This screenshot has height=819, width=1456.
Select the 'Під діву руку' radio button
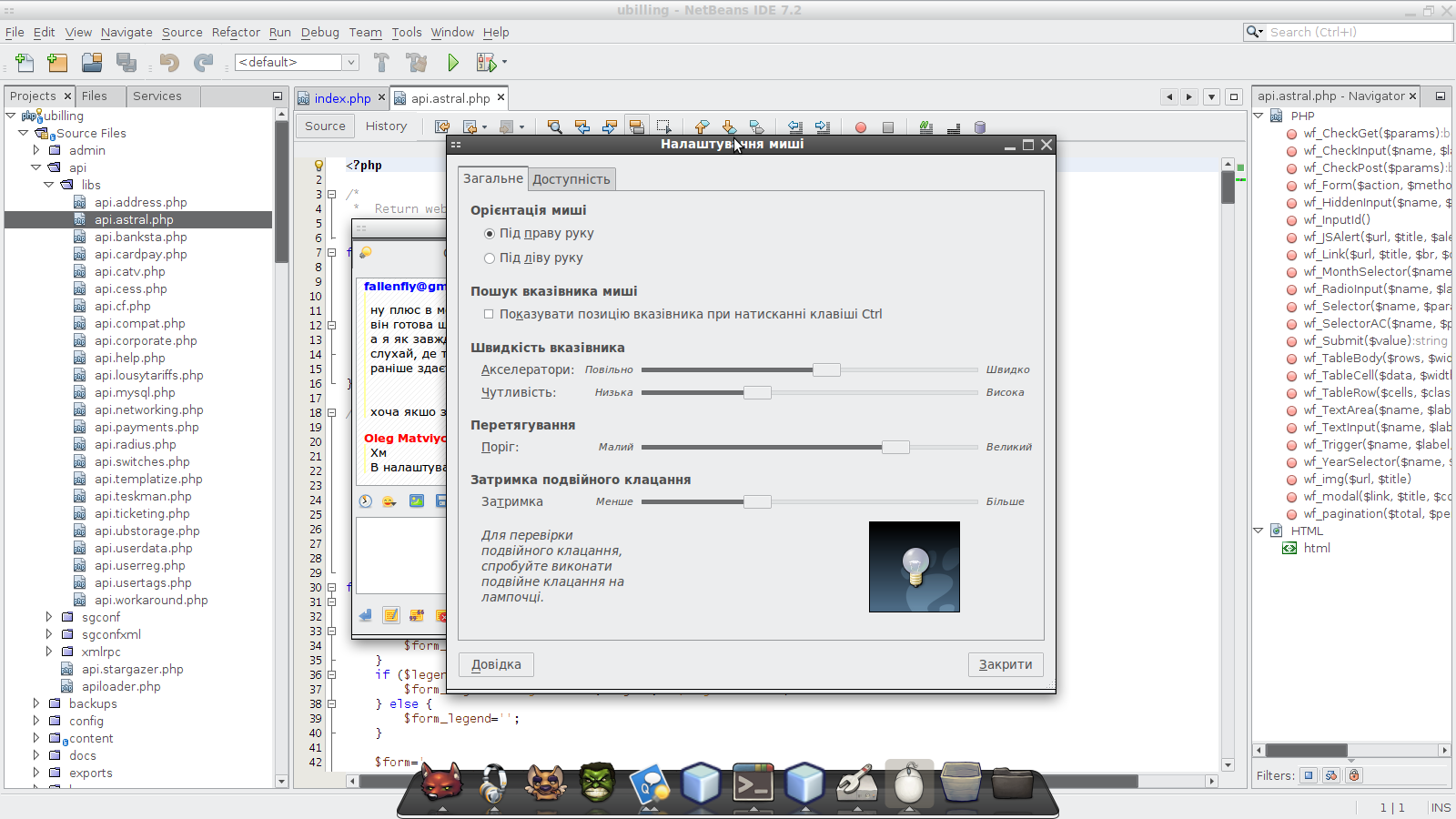[x=490, y=258]
